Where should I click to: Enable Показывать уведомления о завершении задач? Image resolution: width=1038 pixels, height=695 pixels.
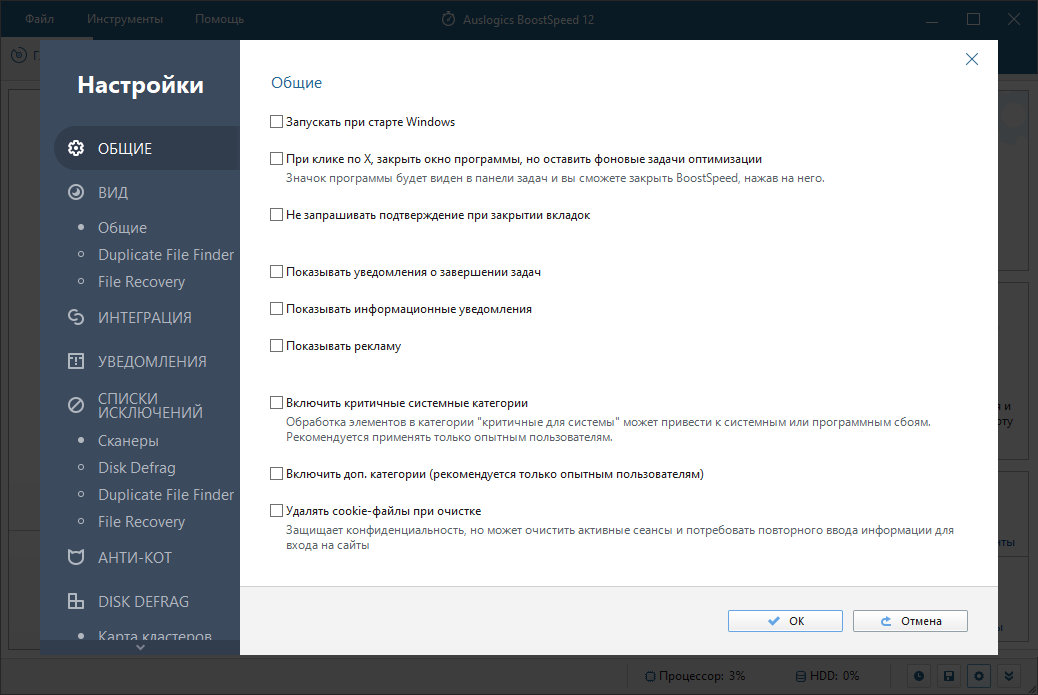[x=277, y=272]
